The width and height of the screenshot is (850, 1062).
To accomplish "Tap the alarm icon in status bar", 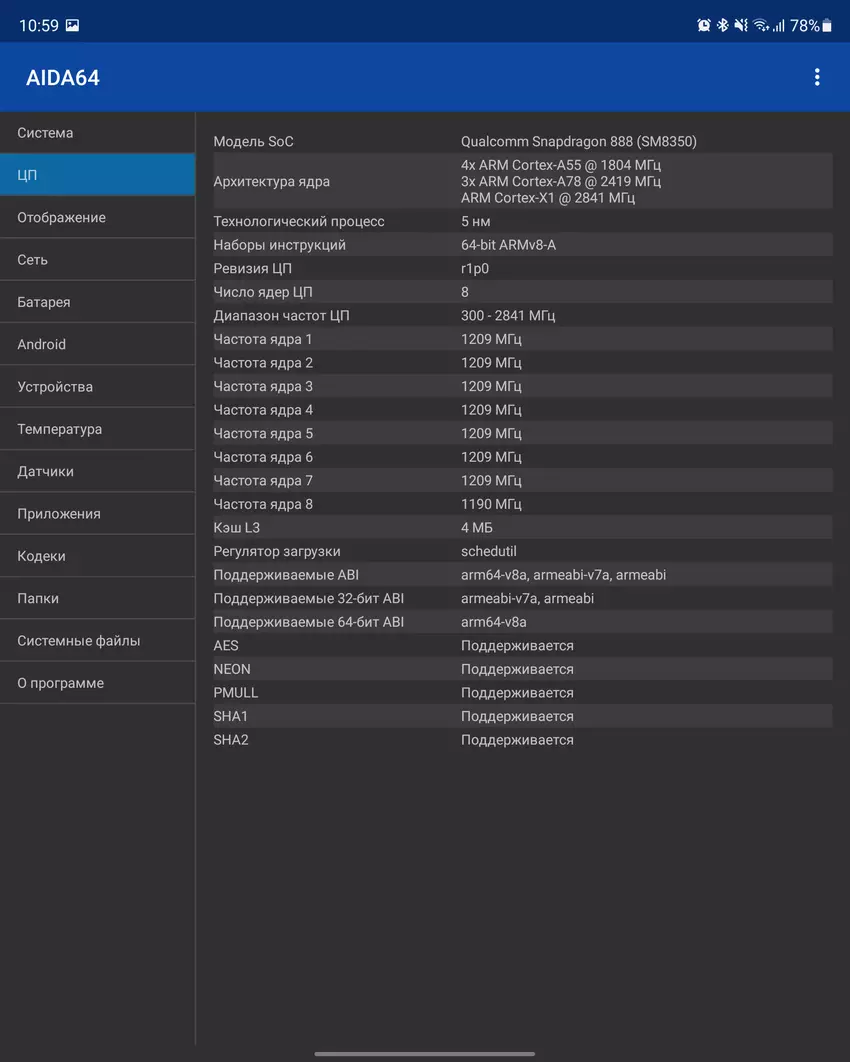I will click(704, 26).
